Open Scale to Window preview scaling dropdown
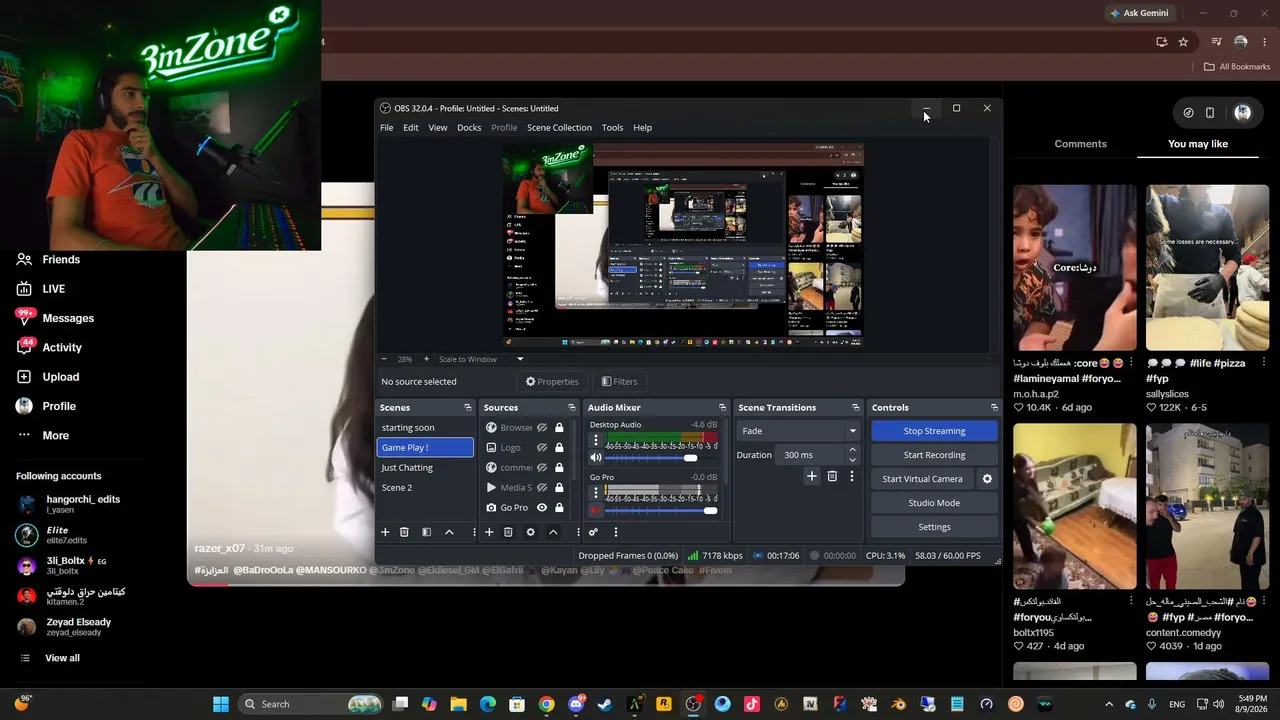The height and width of the screenshot is (720, 1280). tap(481, 359)
